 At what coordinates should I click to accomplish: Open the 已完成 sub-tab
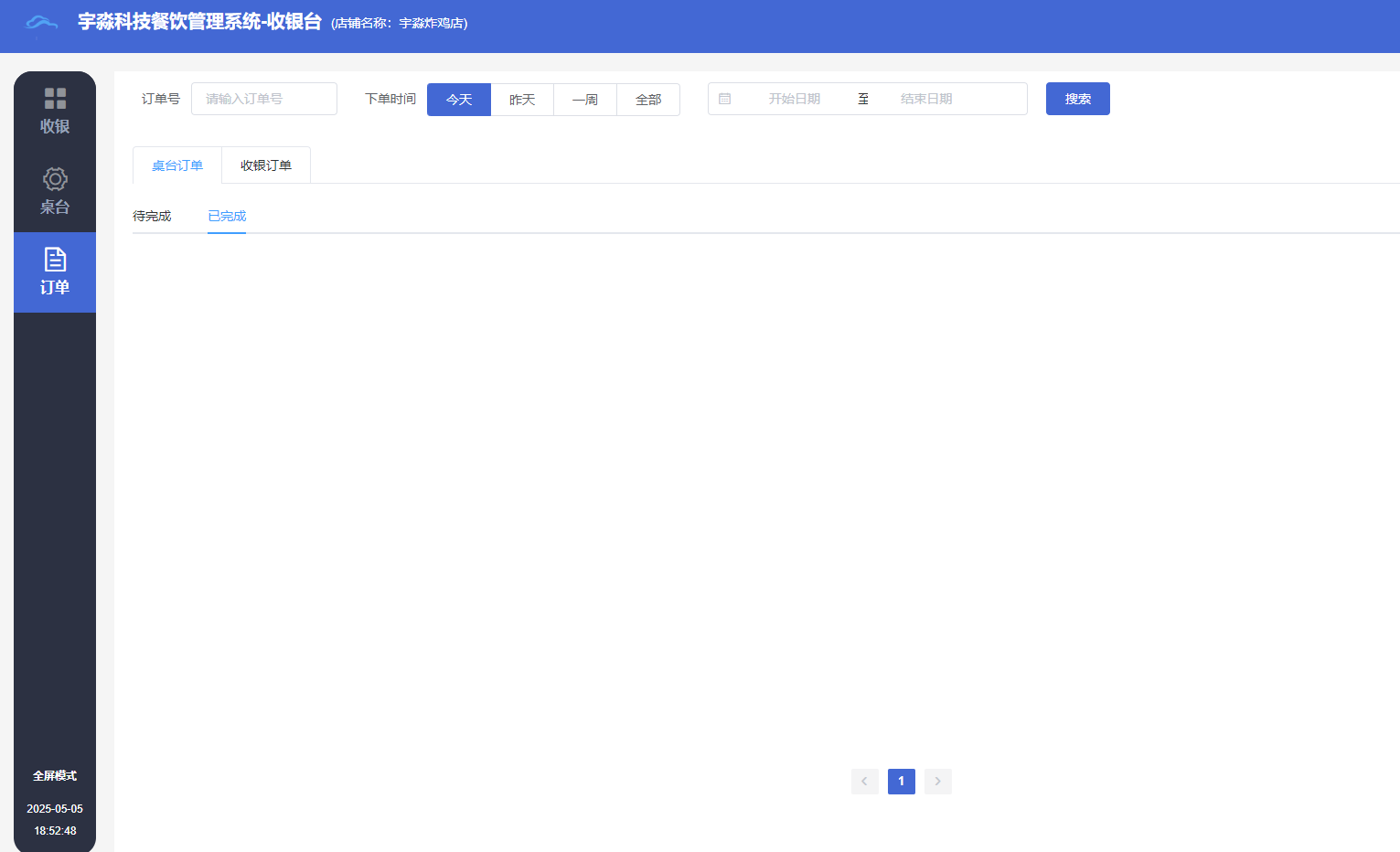227,216
